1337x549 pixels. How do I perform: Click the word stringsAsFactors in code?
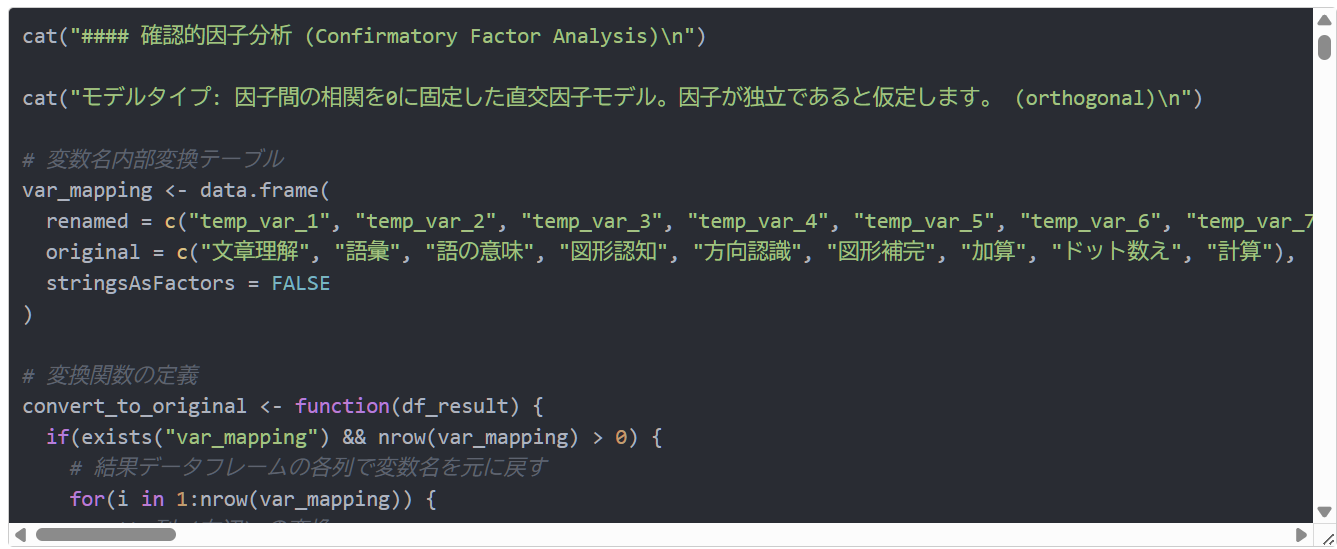pyautogui.click(x=140, y=284)
